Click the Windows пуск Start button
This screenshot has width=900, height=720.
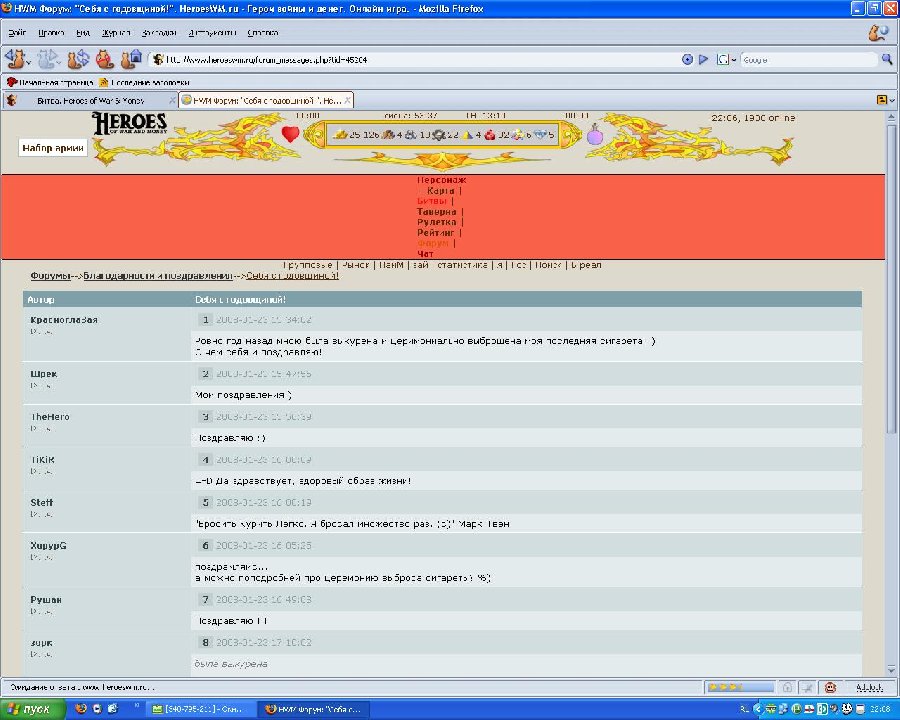[34, 708]
